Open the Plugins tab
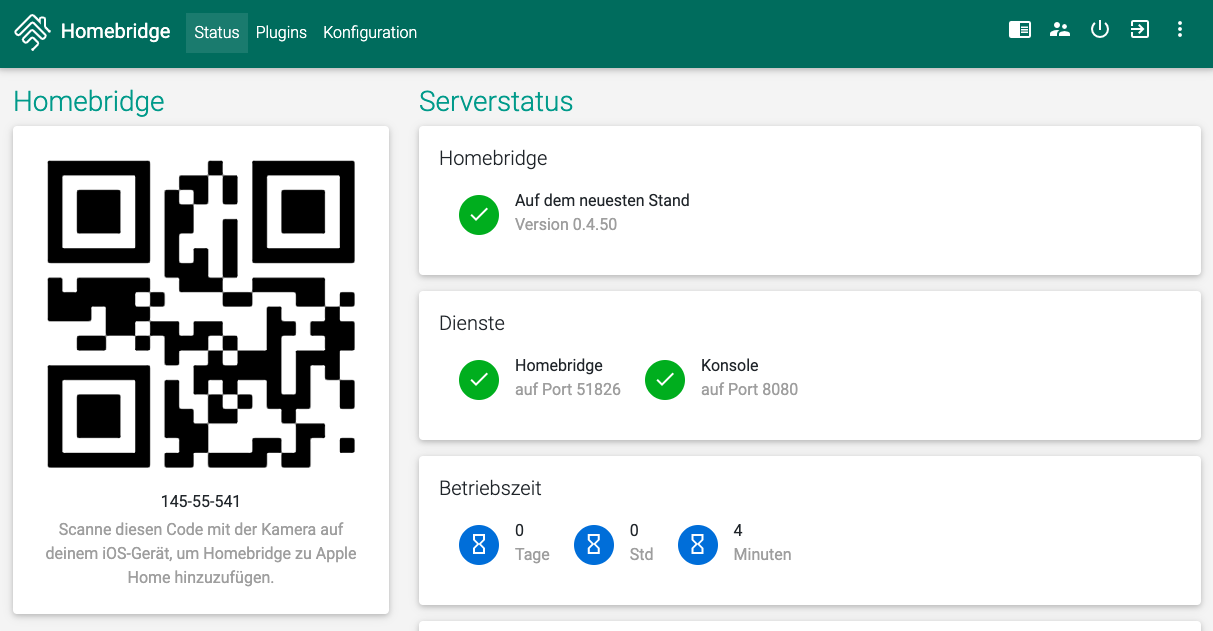The width and height of the screenshot is (1213, 631). tap(281, 33)
